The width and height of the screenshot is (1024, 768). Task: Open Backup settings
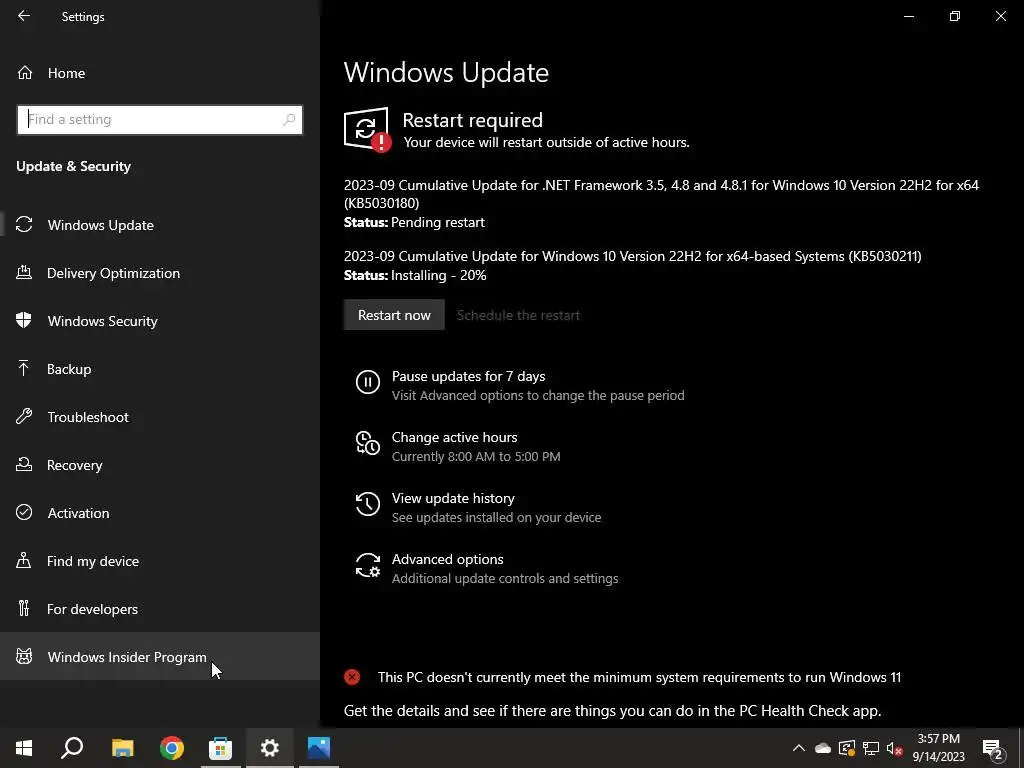click(69, 369)
